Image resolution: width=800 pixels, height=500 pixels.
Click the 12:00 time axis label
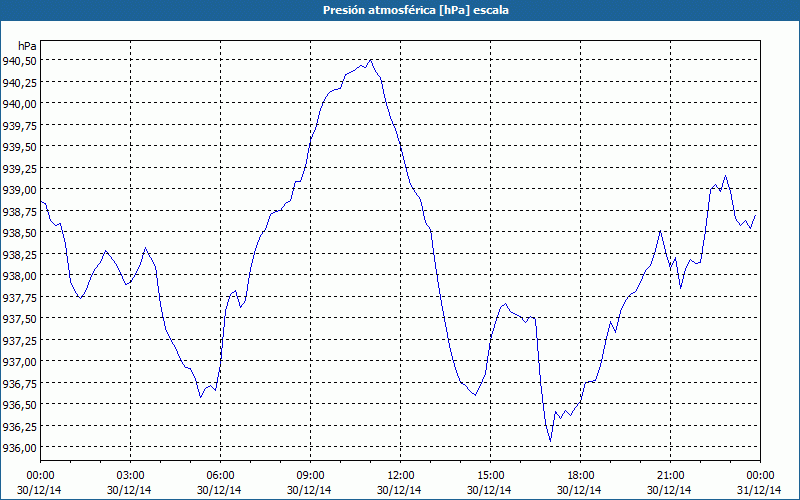pyautogui.click(x=401, y=476)
